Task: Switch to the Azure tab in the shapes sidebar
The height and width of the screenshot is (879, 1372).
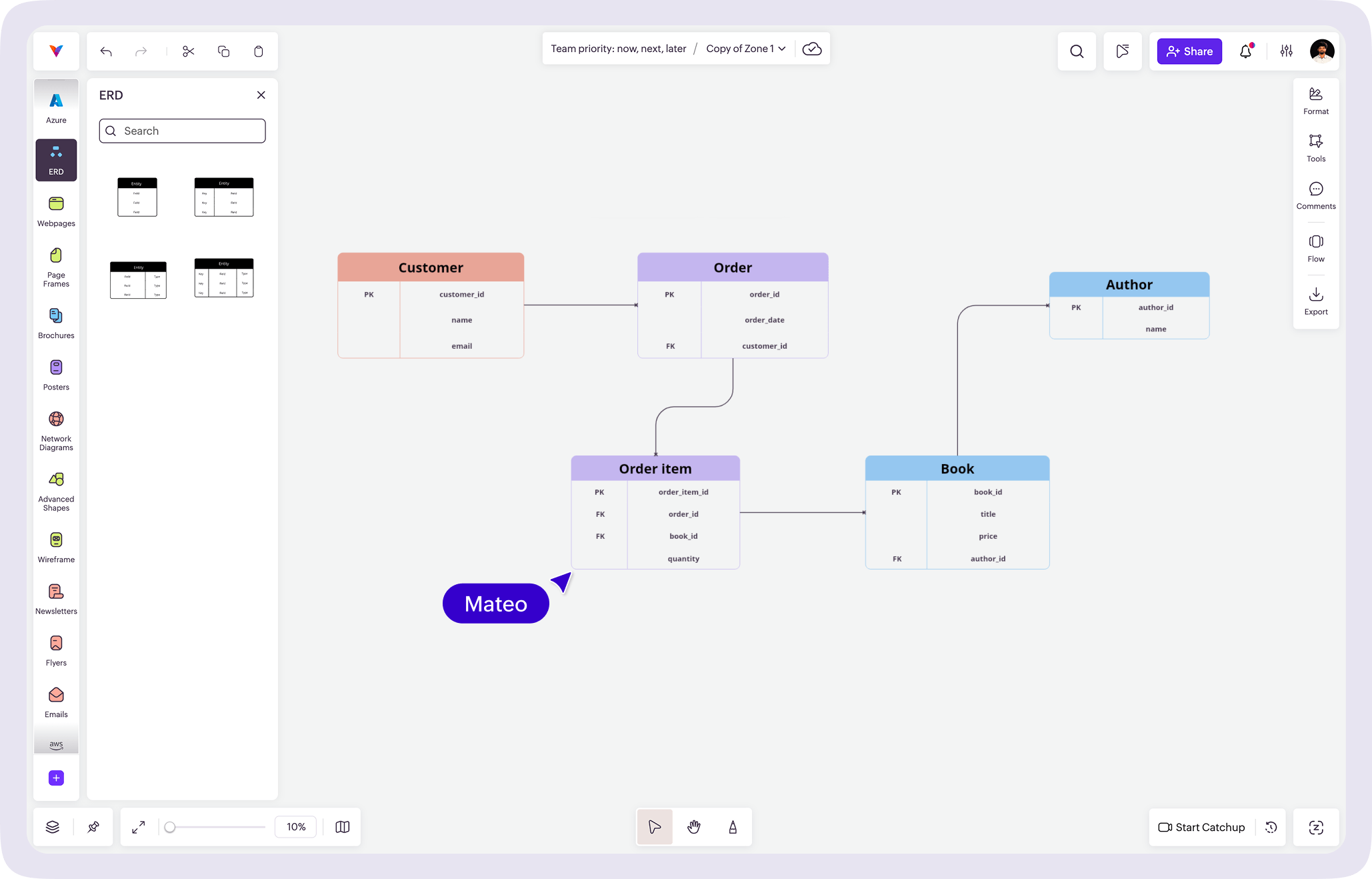Action: 55,104
